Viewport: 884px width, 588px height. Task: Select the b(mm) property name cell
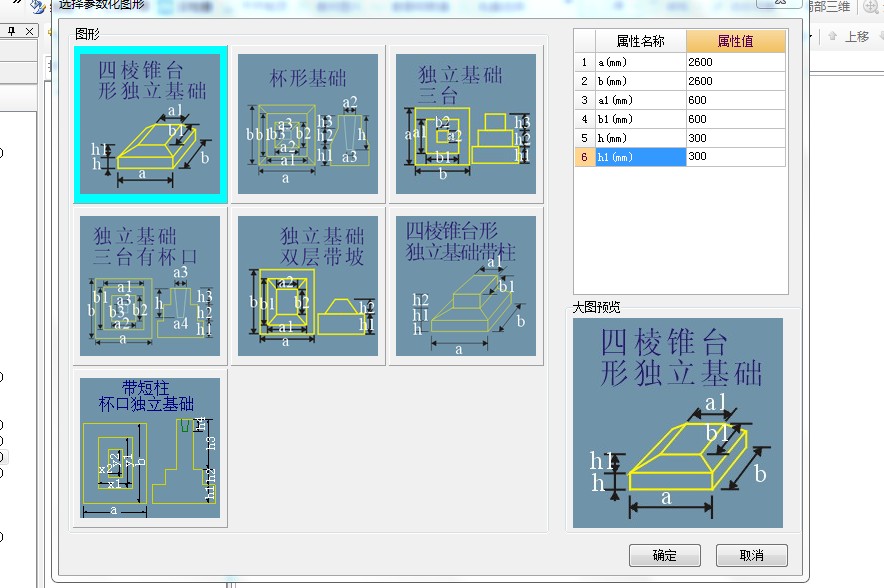click(x=640, y=81)
